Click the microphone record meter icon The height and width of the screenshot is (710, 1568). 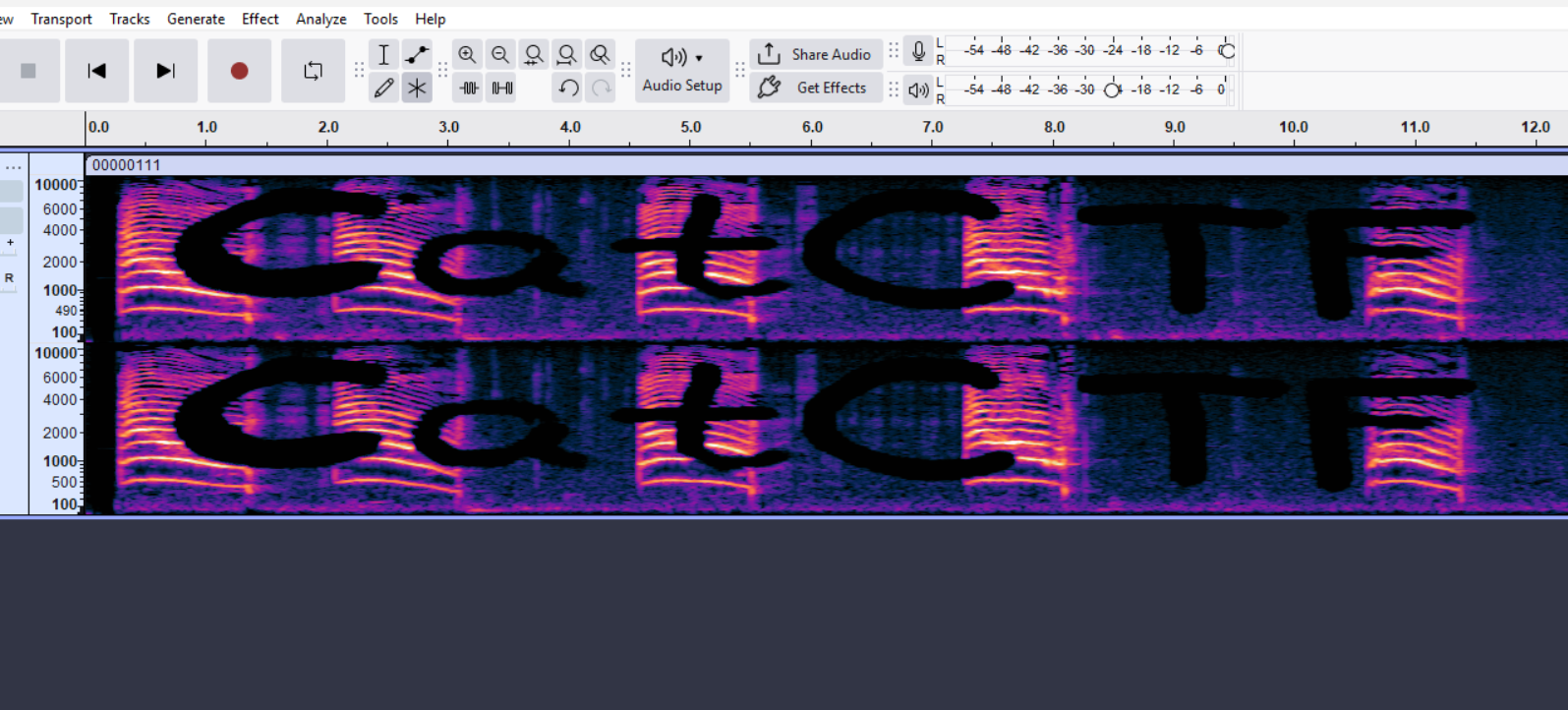(918, 51)
